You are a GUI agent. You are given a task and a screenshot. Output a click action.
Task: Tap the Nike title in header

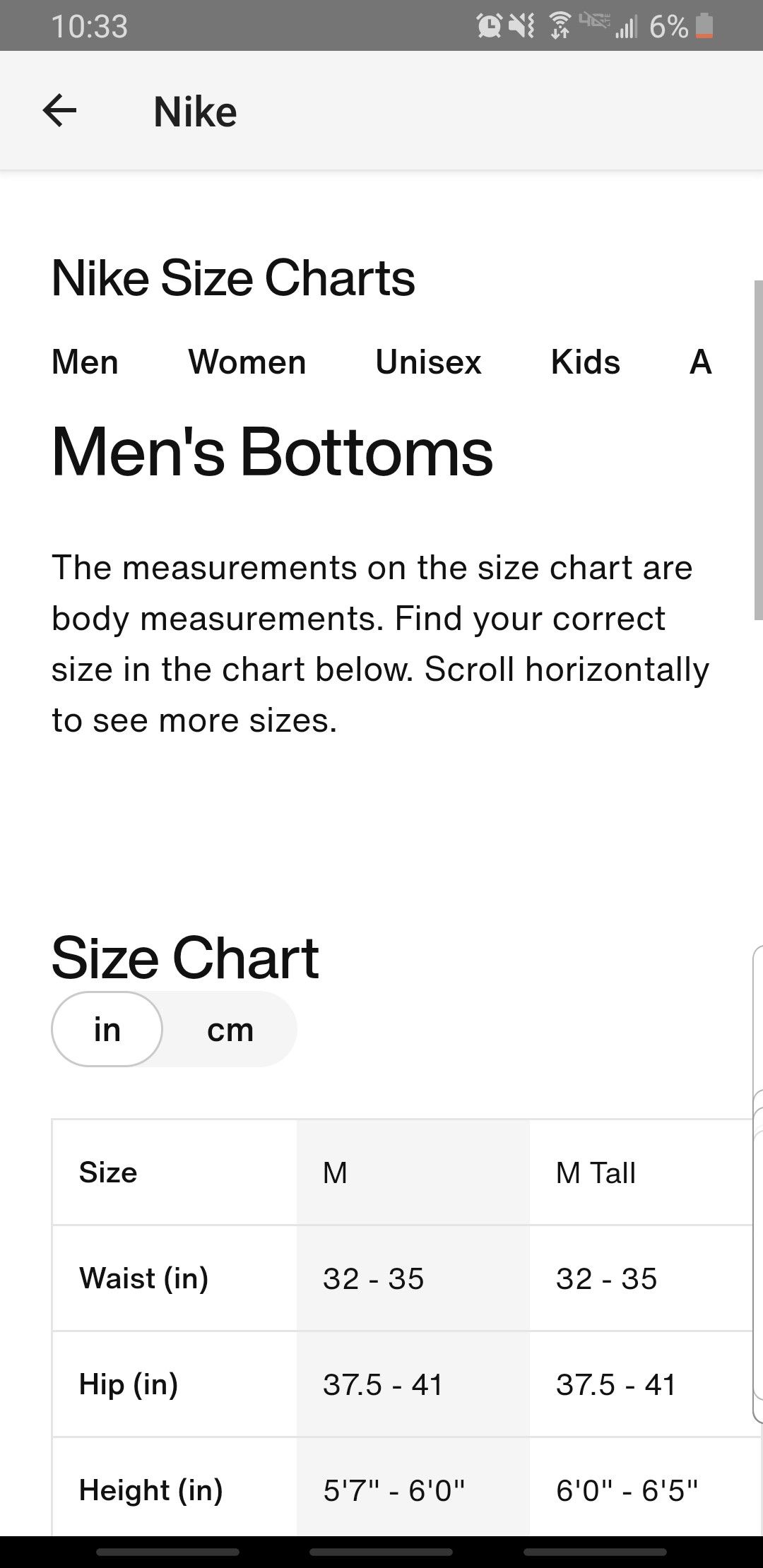click(195, 112)
